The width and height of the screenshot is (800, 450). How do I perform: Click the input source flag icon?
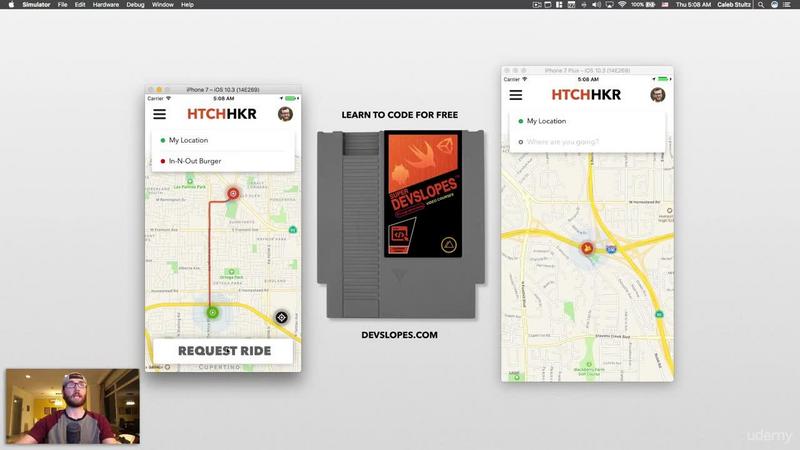coord(665,5)
